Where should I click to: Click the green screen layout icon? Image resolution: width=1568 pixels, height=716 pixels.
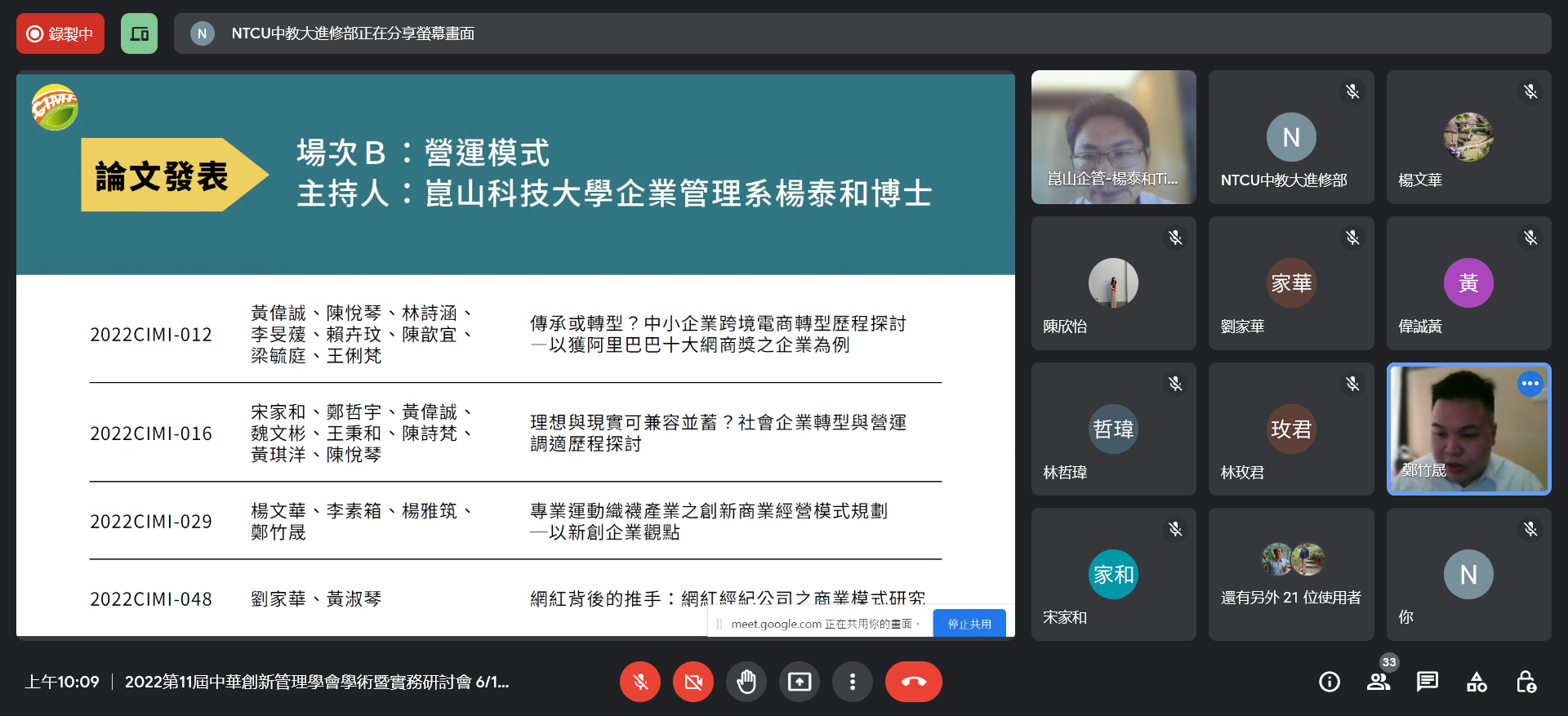139,33
